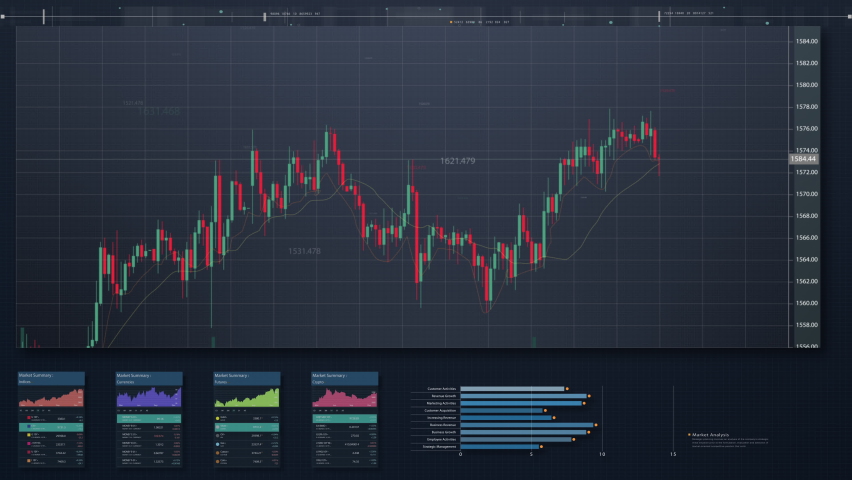Select the teal highlighted row in Currencies card

(x=149, y=419)
